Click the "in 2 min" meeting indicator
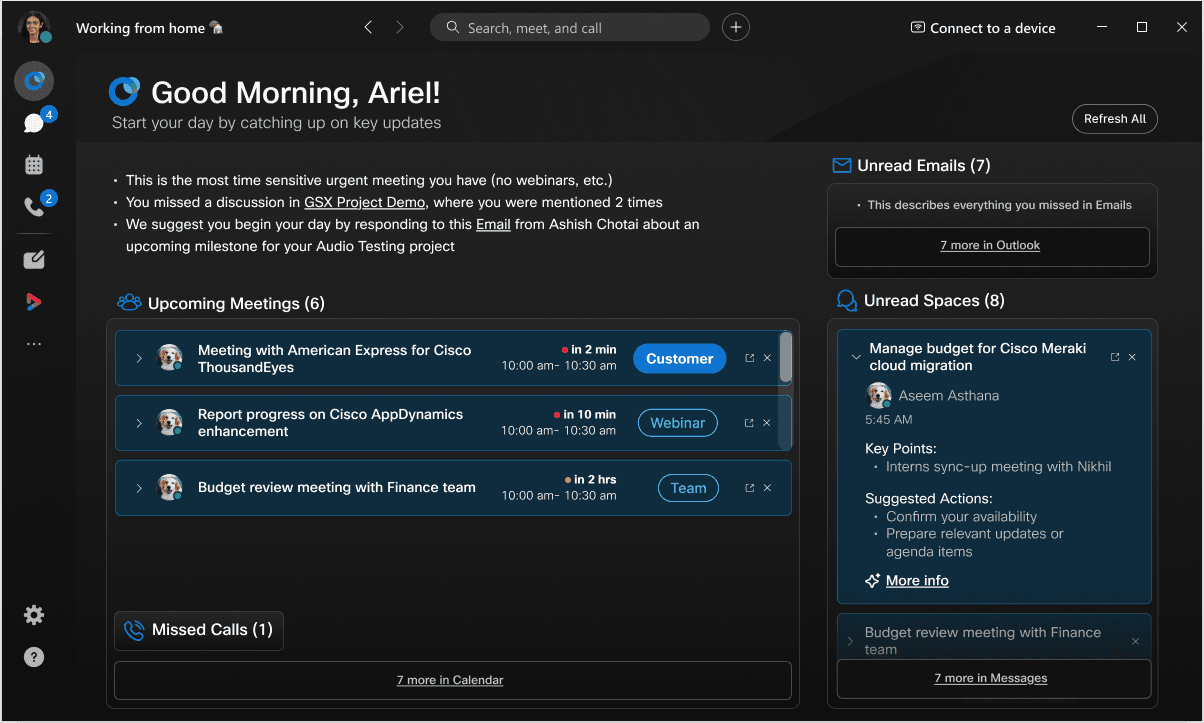The width and height of the screenshot is (1204, 723). [589, 350]
